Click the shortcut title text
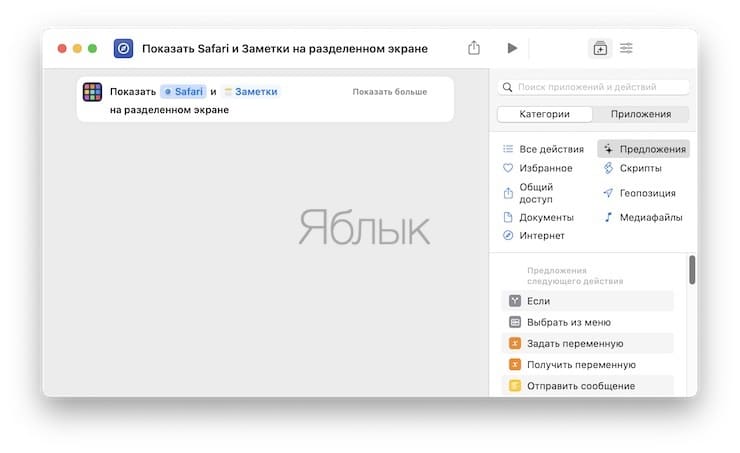The height and width of the screenshot is (453, 740). click(x=285, y=49)
